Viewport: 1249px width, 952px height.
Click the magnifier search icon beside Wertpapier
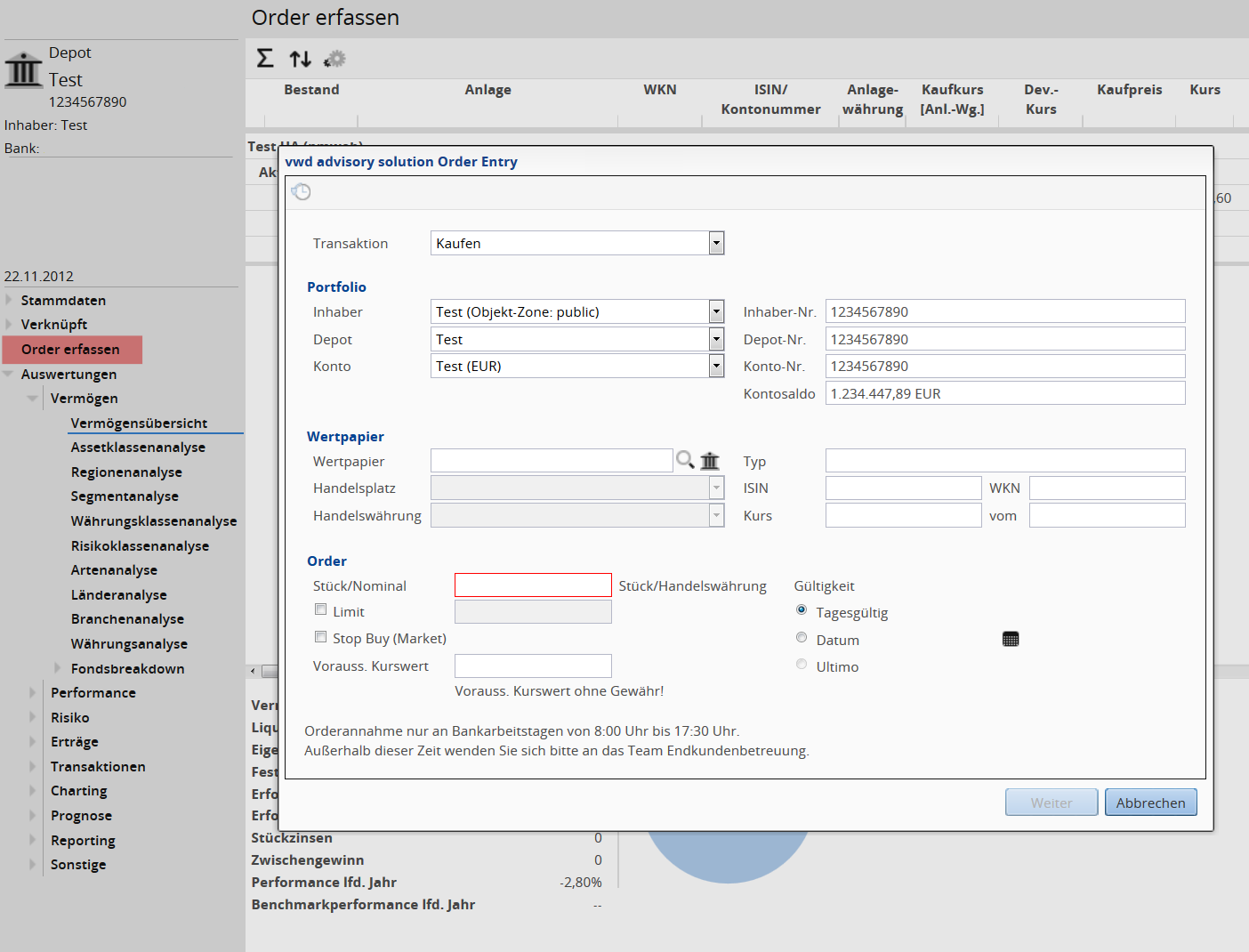(x=685, y=460)
